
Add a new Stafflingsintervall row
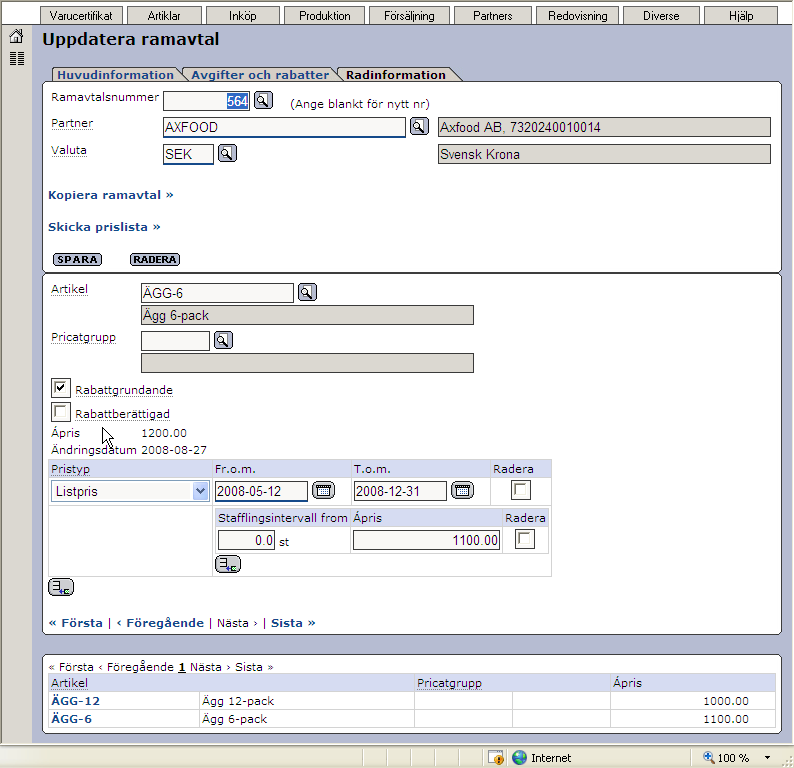(x=227, y=564)
